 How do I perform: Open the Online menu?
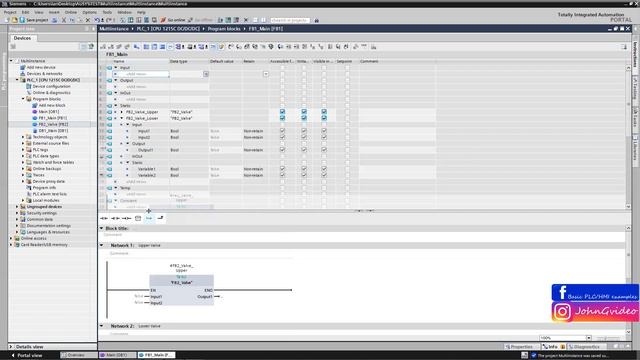(x=71, y=12)
